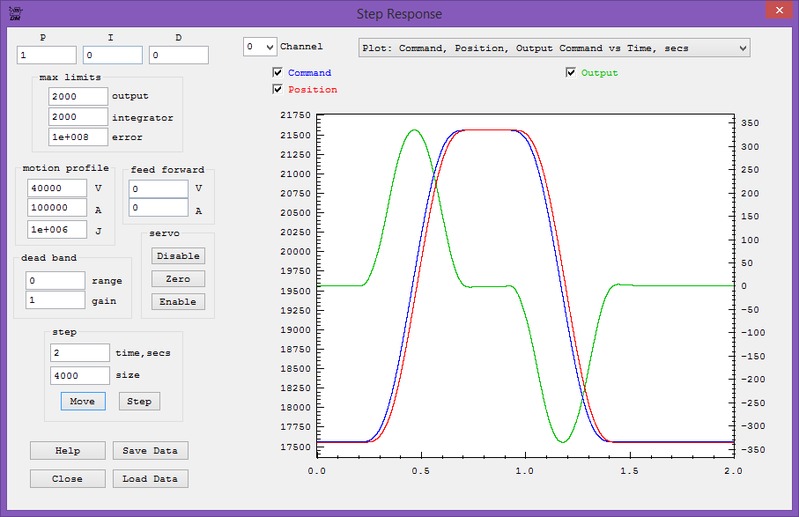
Task: Click the motion profile V field
Action: point(57,188)
